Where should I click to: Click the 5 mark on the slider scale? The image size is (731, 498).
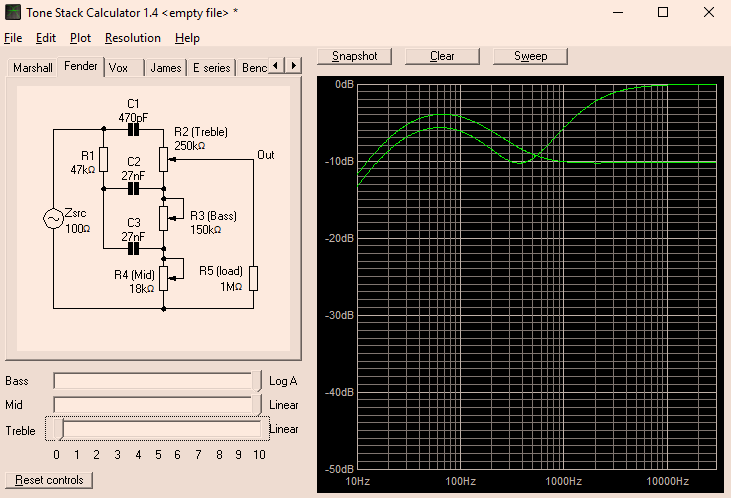tap(158, 455)
